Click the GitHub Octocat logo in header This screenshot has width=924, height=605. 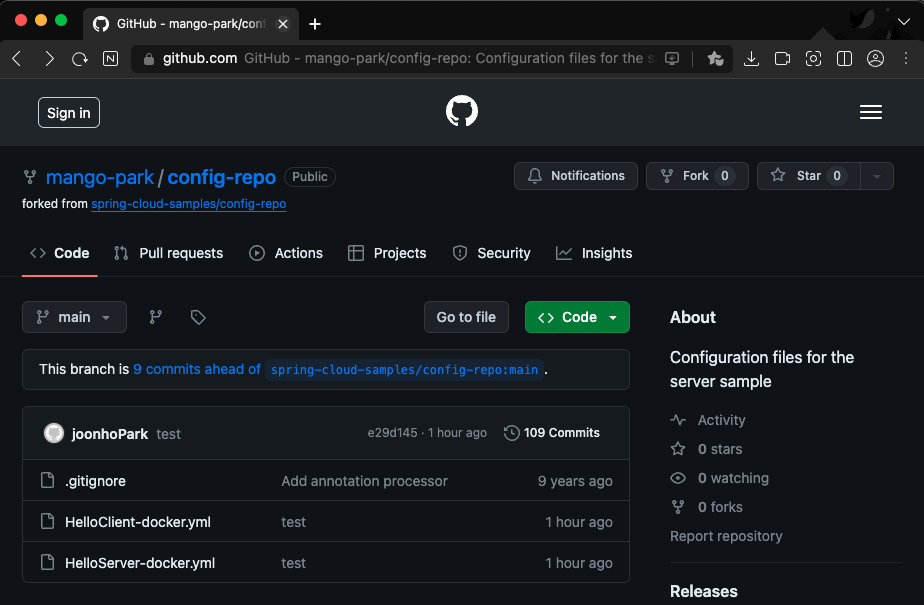pyautogui.click(x=461, y=111)
